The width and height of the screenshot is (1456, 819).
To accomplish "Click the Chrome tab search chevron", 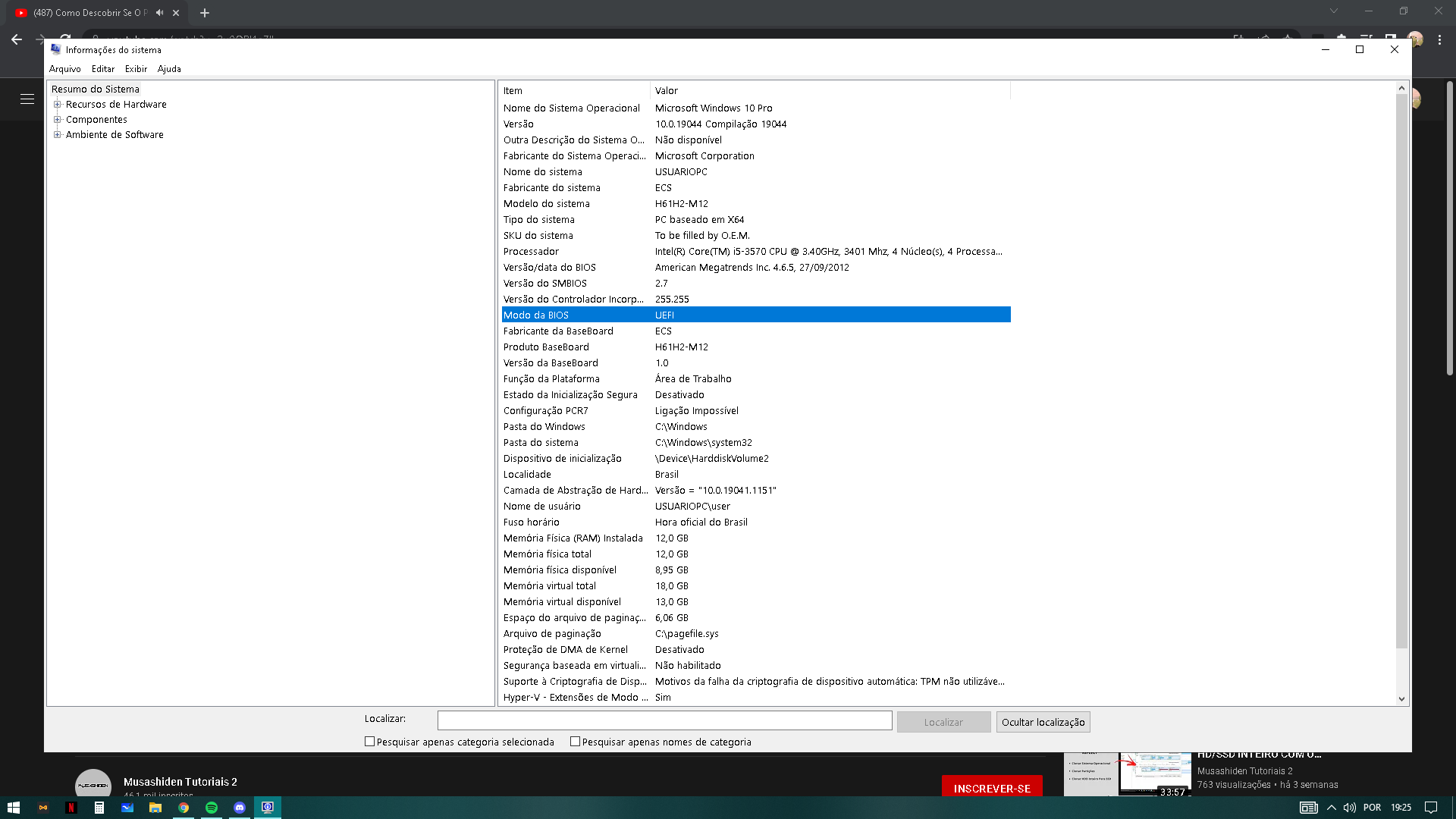I will [x=1333, y=11].
